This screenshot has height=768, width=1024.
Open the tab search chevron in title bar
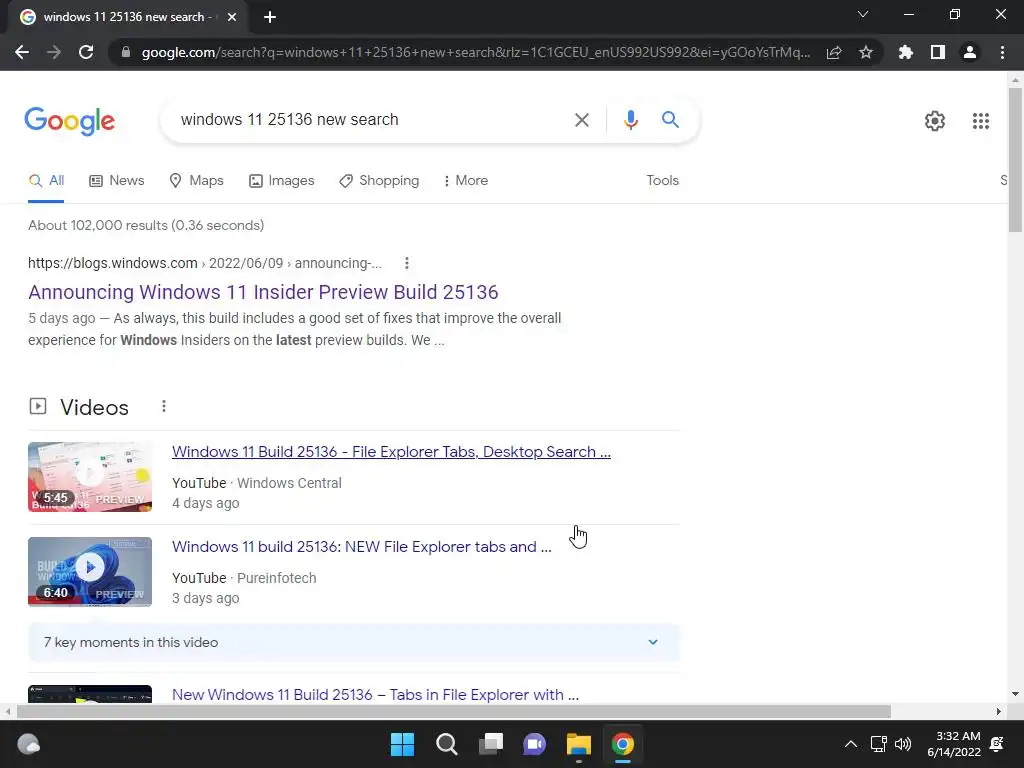tap(863, 14)
